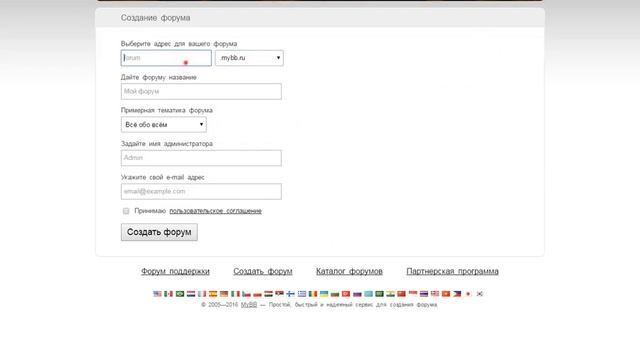The height and width of the screenshot is (360, 640).
Task: Select the Greece flag language
Action: click(302, 294)
